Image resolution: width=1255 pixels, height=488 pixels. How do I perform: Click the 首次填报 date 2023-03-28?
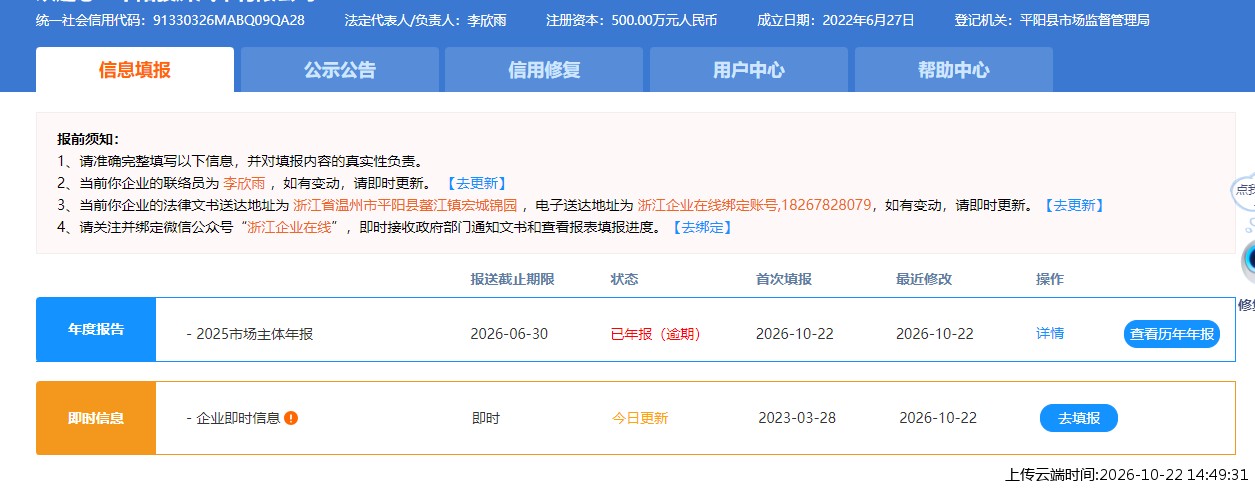[797, 418]
